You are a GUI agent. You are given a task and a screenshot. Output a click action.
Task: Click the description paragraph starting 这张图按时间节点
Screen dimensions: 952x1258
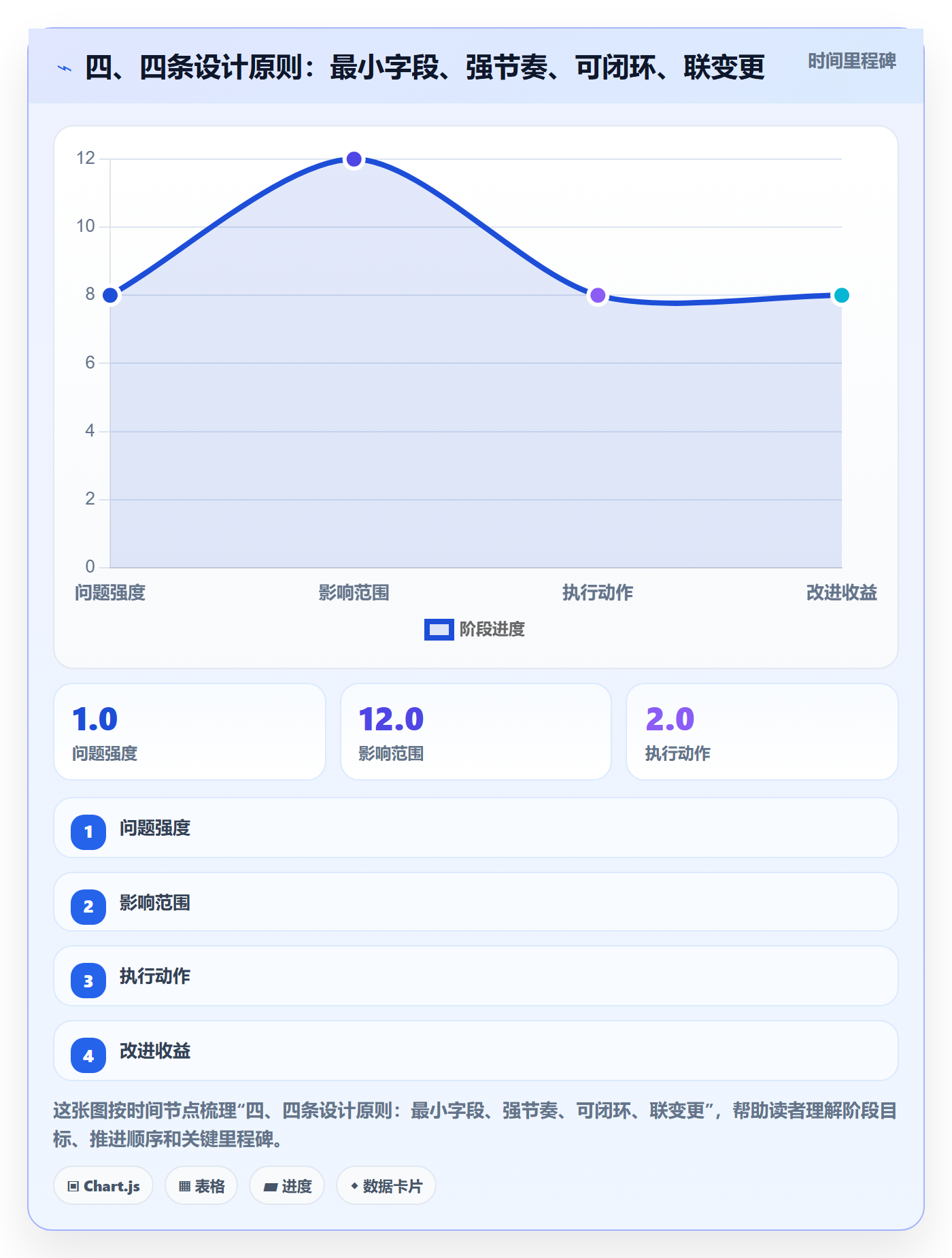475,1125
